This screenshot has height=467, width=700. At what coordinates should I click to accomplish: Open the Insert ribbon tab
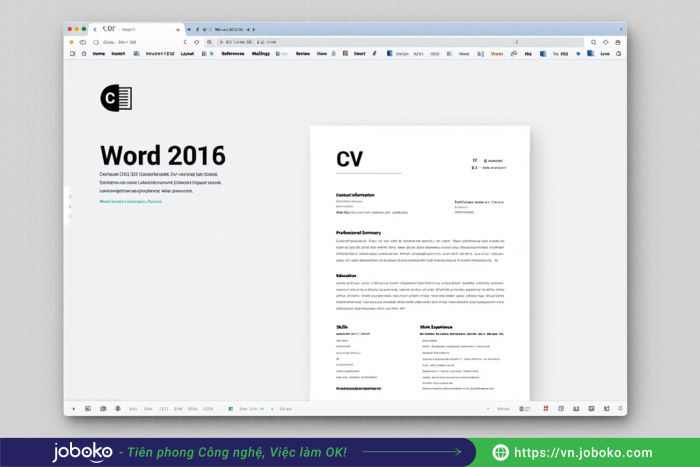click(118, 54)
